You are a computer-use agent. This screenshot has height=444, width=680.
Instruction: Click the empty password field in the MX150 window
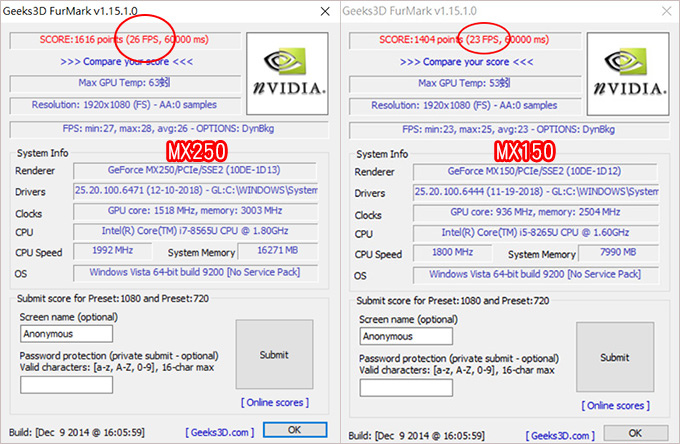[x=406, y=388]
